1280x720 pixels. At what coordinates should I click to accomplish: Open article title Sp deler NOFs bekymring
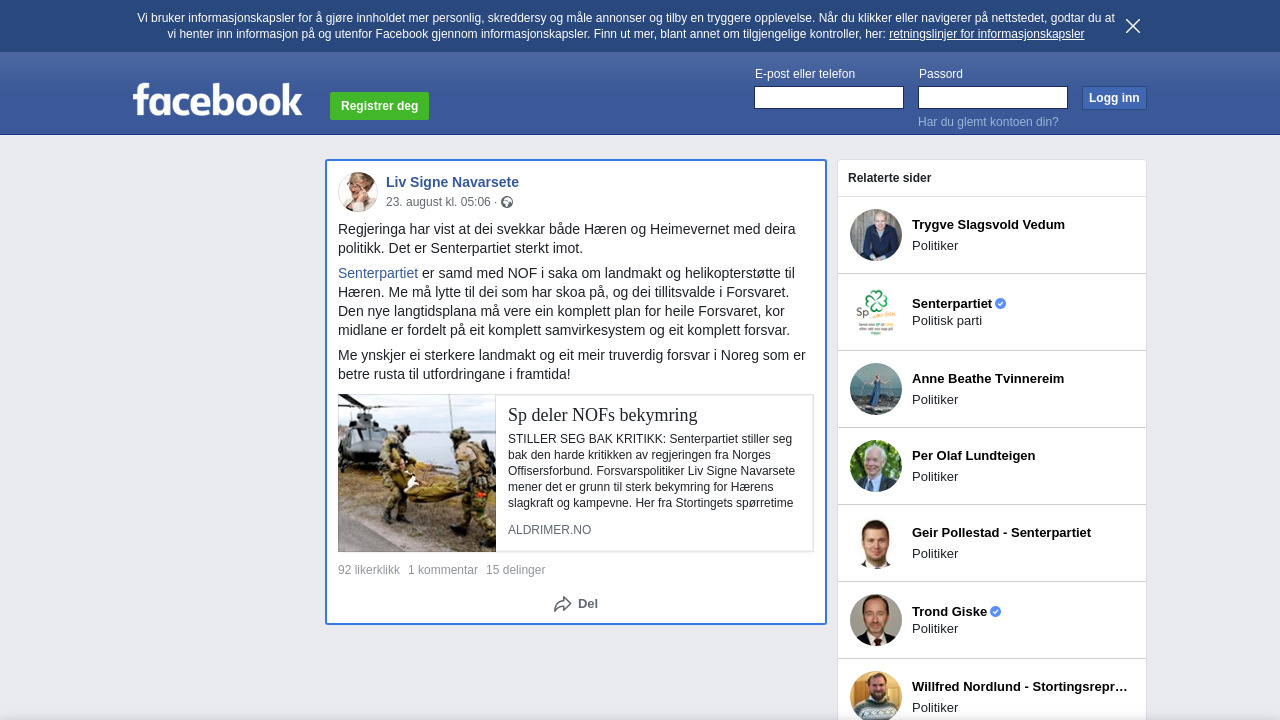pos(602,415)
